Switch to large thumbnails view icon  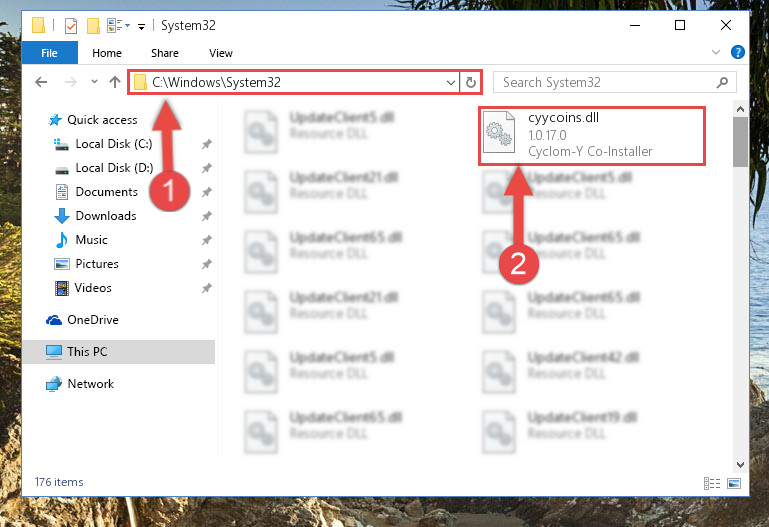[734, 483]
